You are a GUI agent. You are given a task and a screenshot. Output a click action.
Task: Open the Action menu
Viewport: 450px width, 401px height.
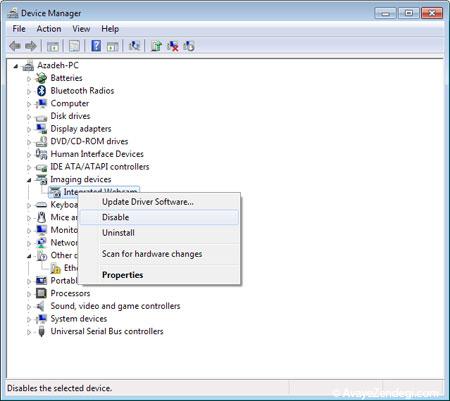point(49,29)
